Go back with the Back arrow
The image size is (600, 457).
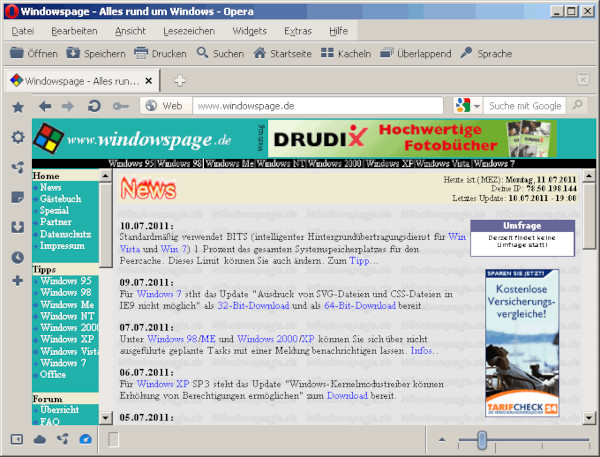[x=45, y=106]
